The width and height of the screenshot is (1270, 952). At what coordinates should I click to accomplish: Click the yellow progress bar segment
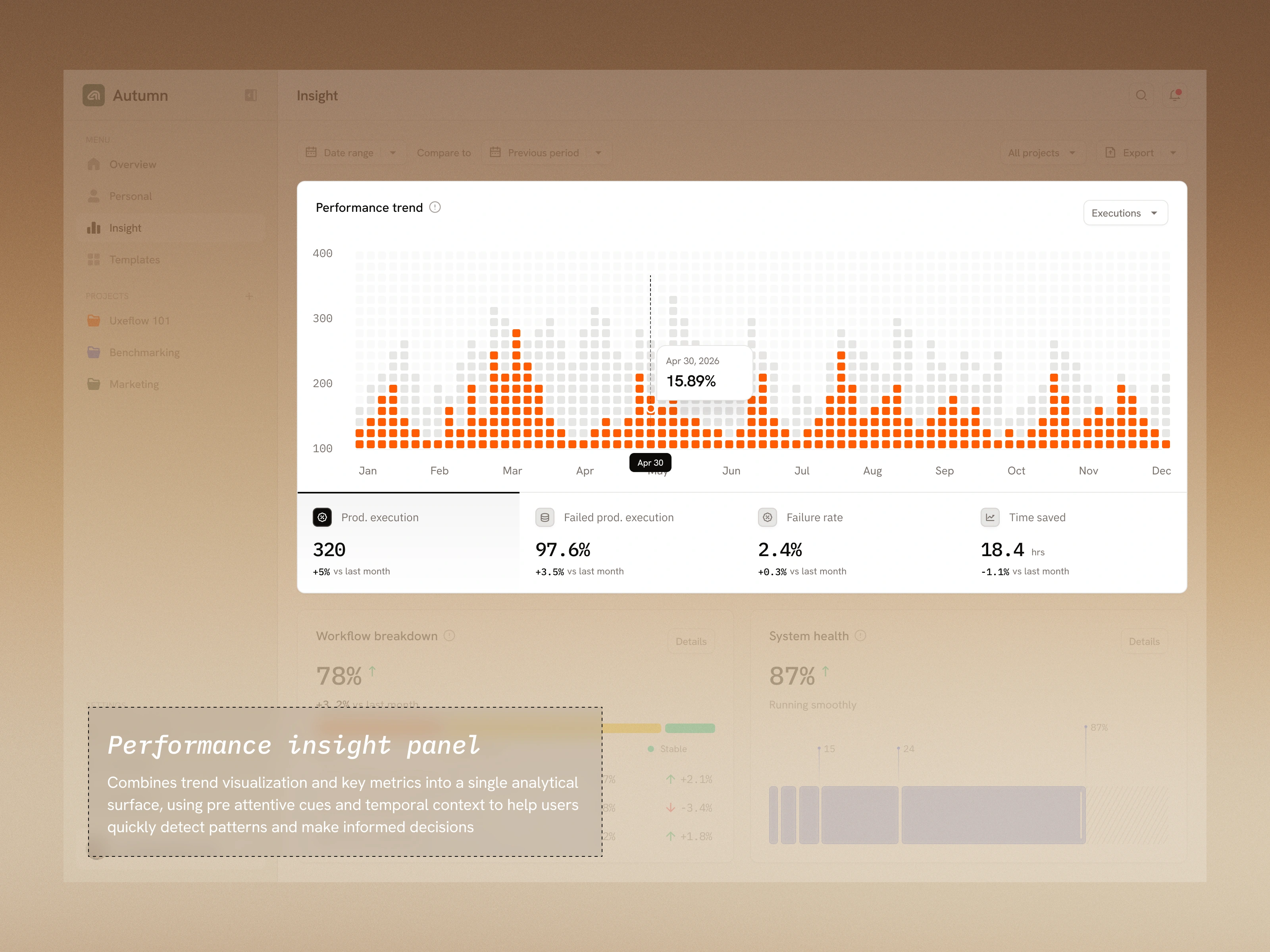[x=632, y=728]
